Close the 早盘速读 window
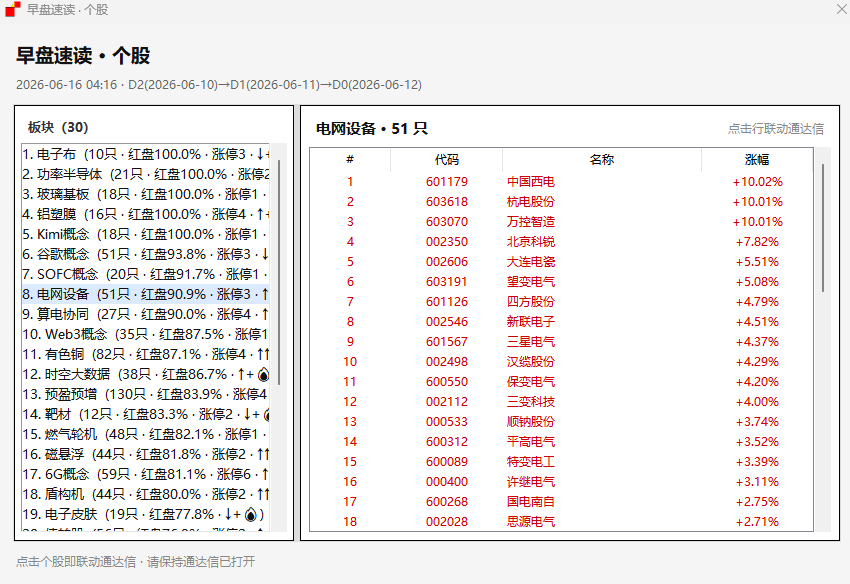Viewport: 850px width, 584px height. point(841,9)
